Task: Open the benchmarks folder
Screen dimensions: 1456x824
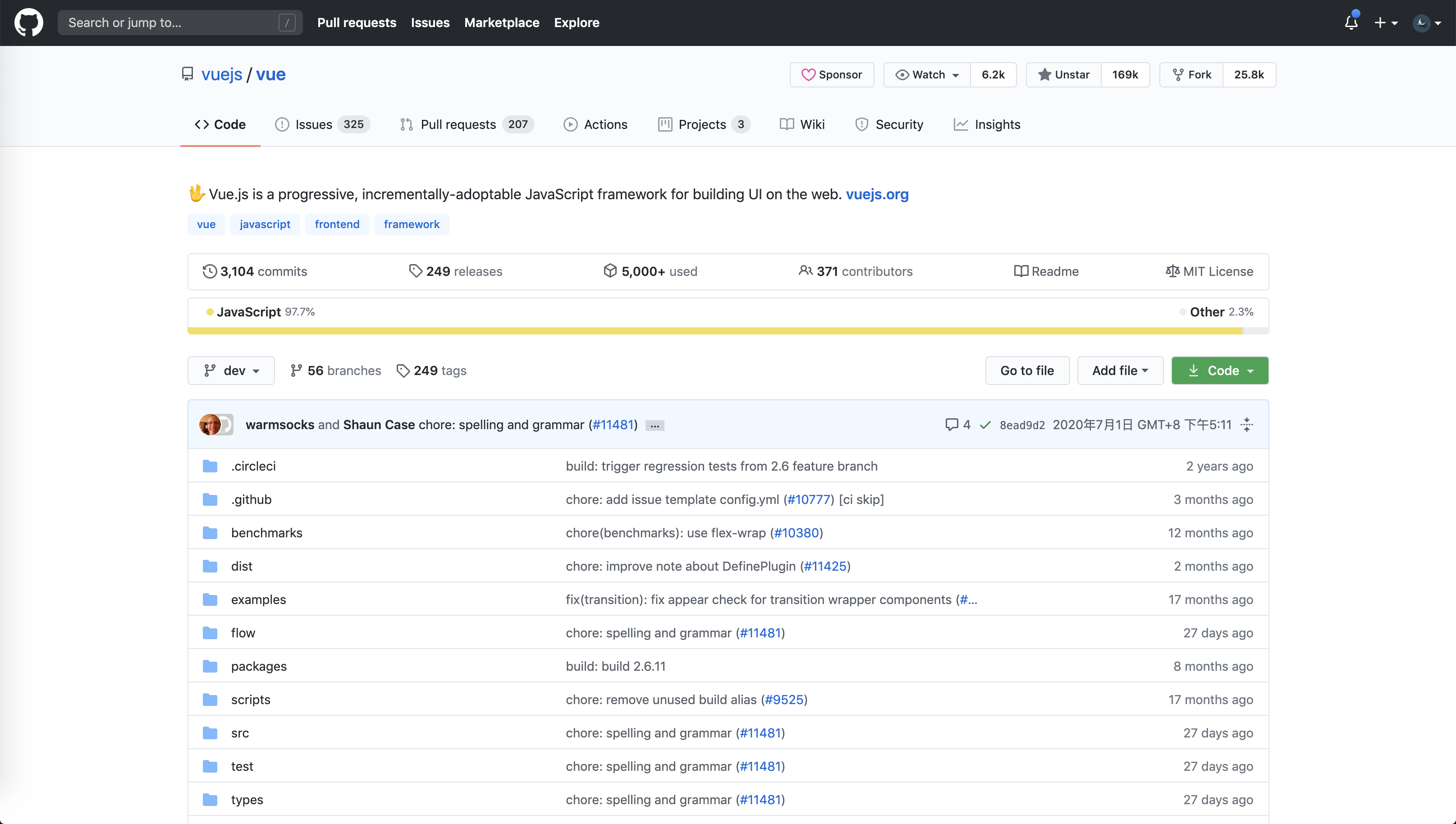Action: pos(266,533)
